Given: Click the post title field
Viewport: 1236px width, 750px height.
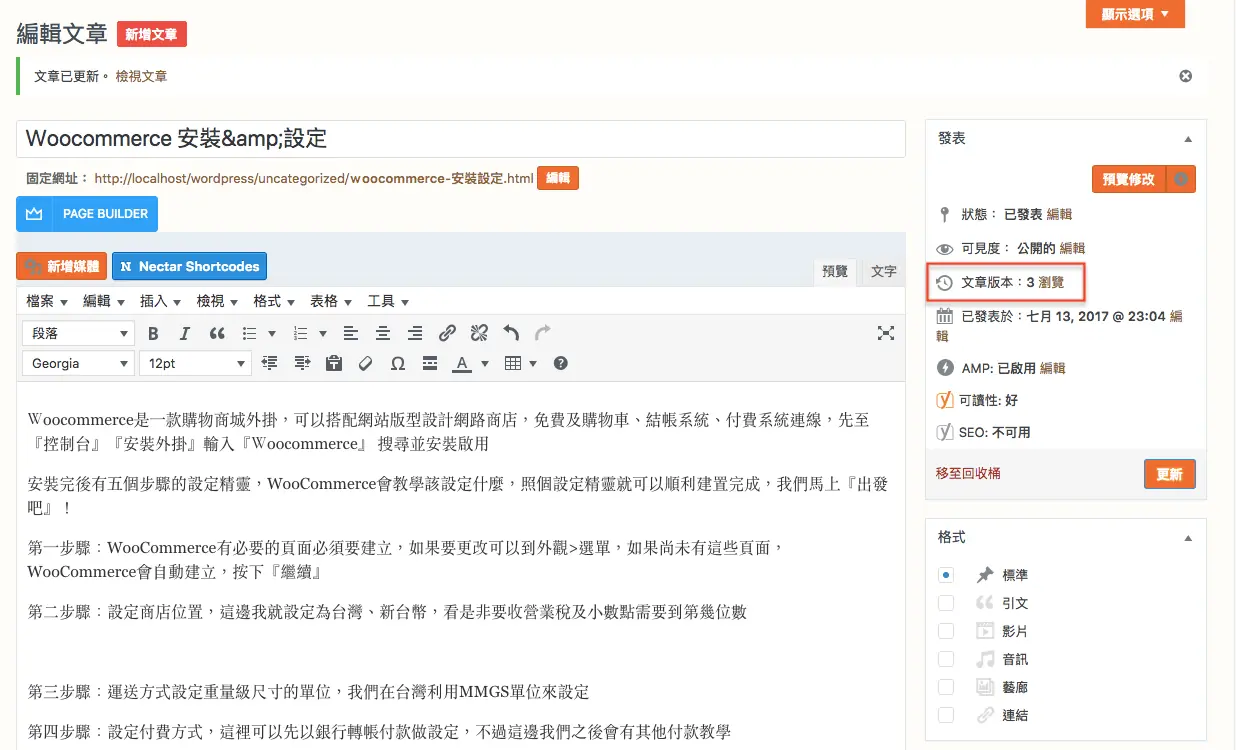Looking at the screenshot, I should (461, 139).
